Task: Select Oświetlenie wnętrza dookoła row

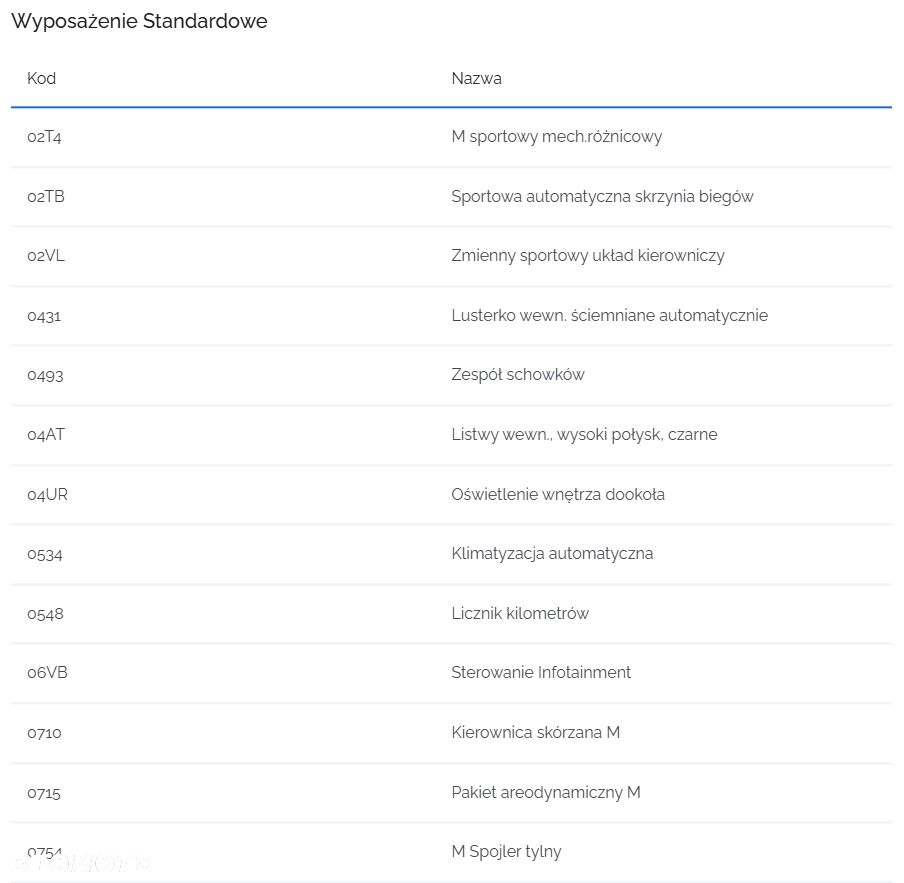Action: 451,495
